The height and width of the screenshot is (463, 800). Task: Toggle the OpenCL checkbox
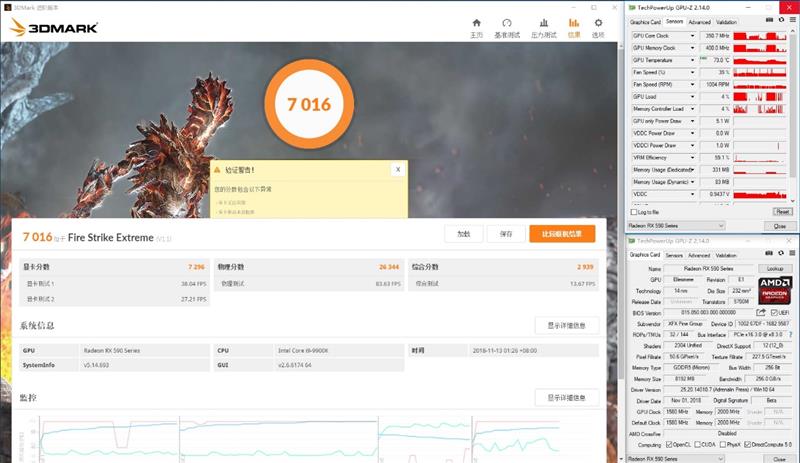pos(669,445)
